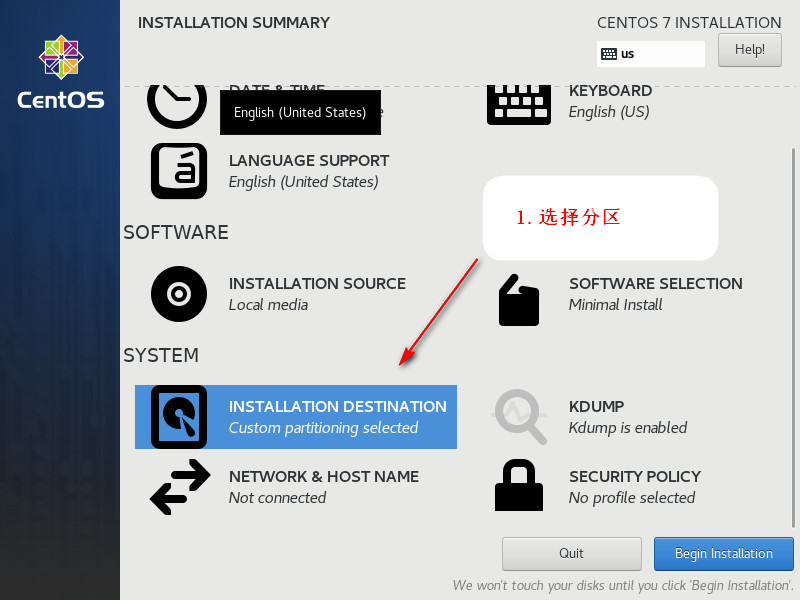Click keyboard layout indicator icon next to 'us'
Screen dimensions: 800x600
click(x=609, y=54)
